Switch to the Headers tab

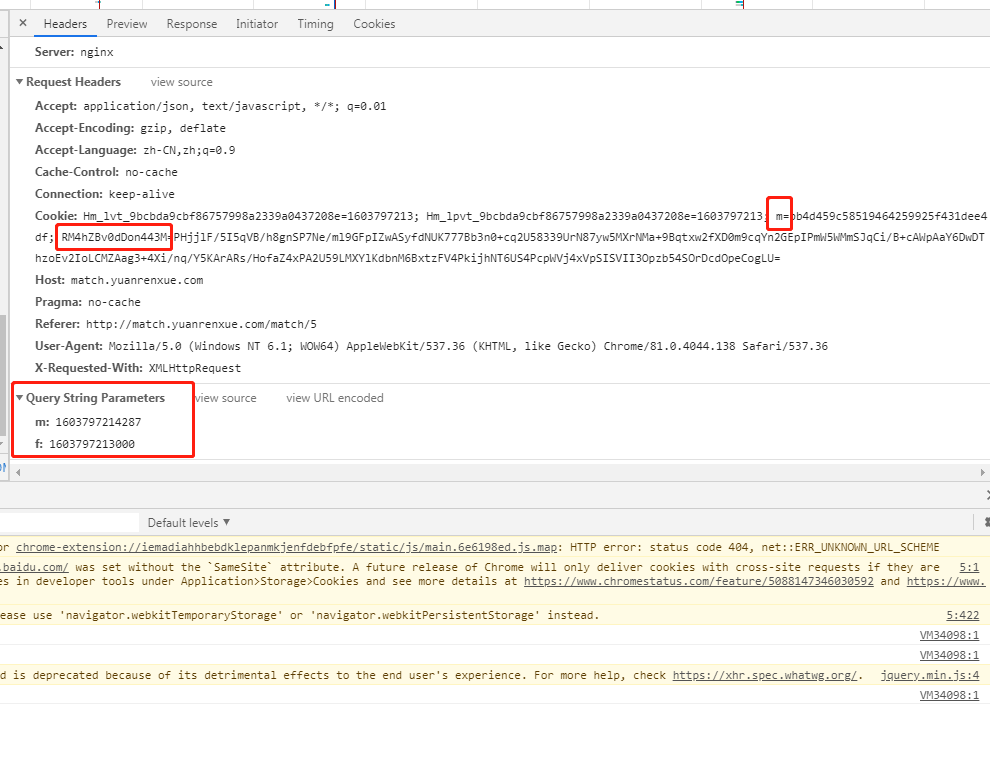(x=65, y=24)
